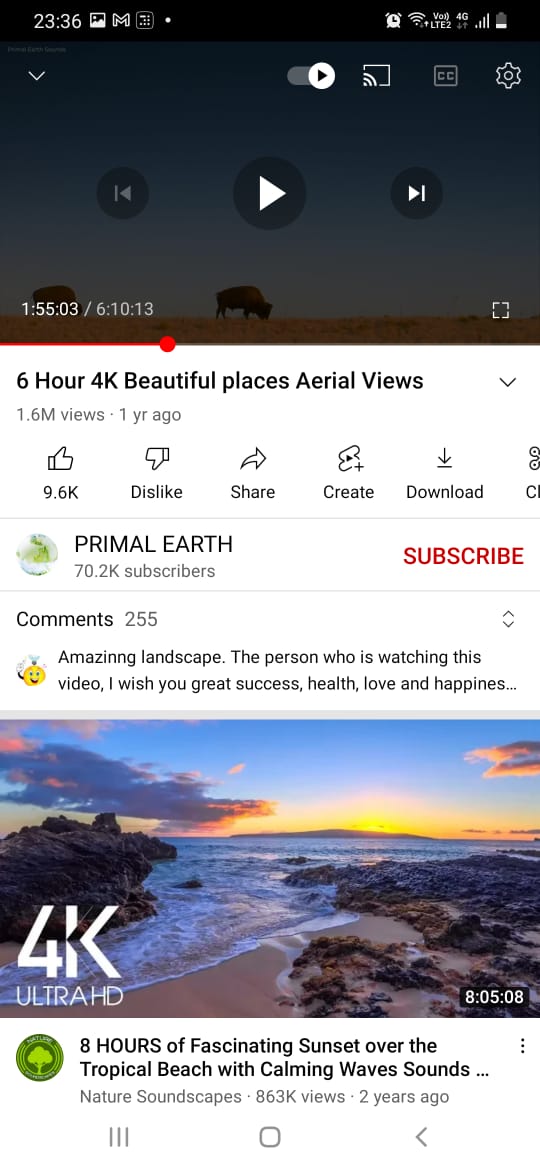This screenshot has height=1170, width=540.
Task: Like the video with thumbs-up icon
Action: 60,459
